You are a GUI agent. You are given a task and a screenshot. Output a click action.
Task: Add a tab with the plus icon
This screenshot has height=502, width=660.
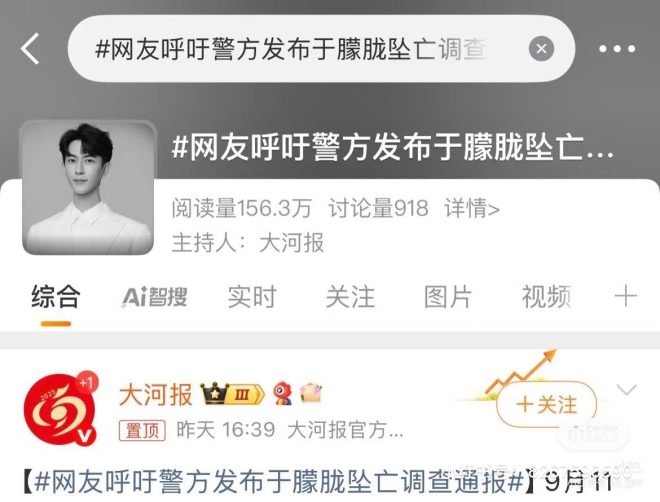(625, 297)
